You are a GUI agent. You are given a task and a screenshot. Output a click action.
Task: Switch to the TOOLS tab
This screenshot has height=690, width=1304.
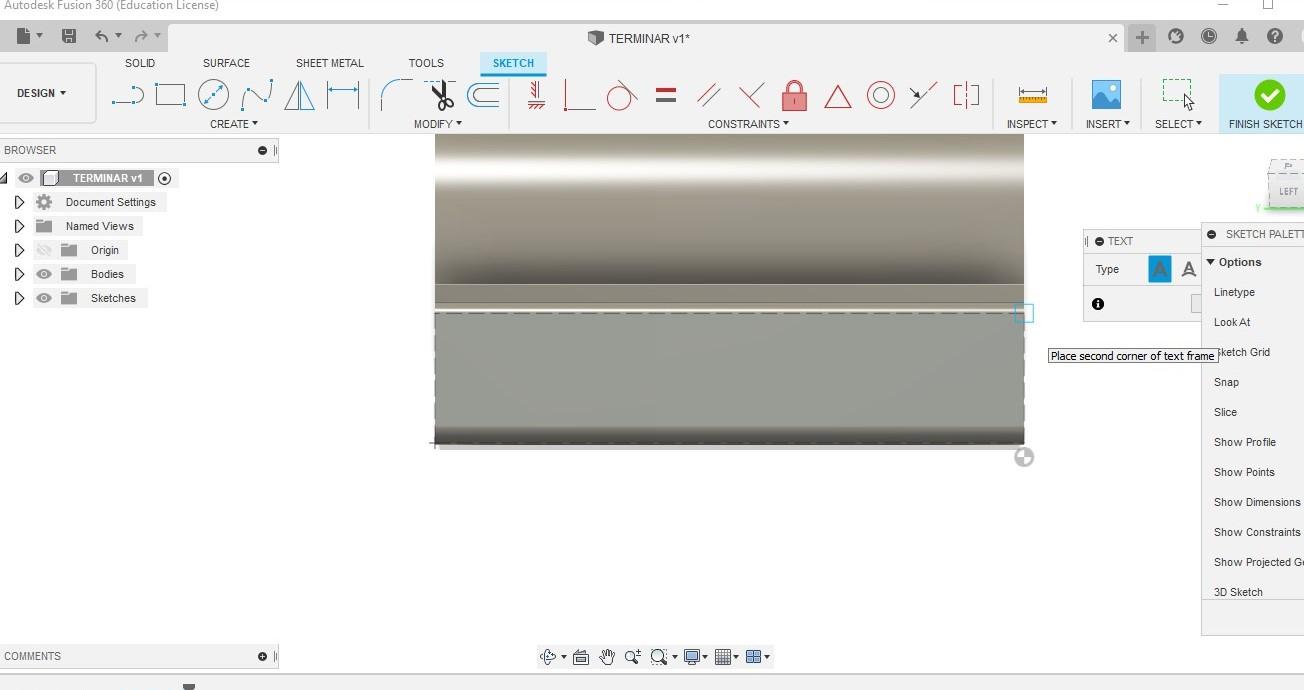(426, 63)
